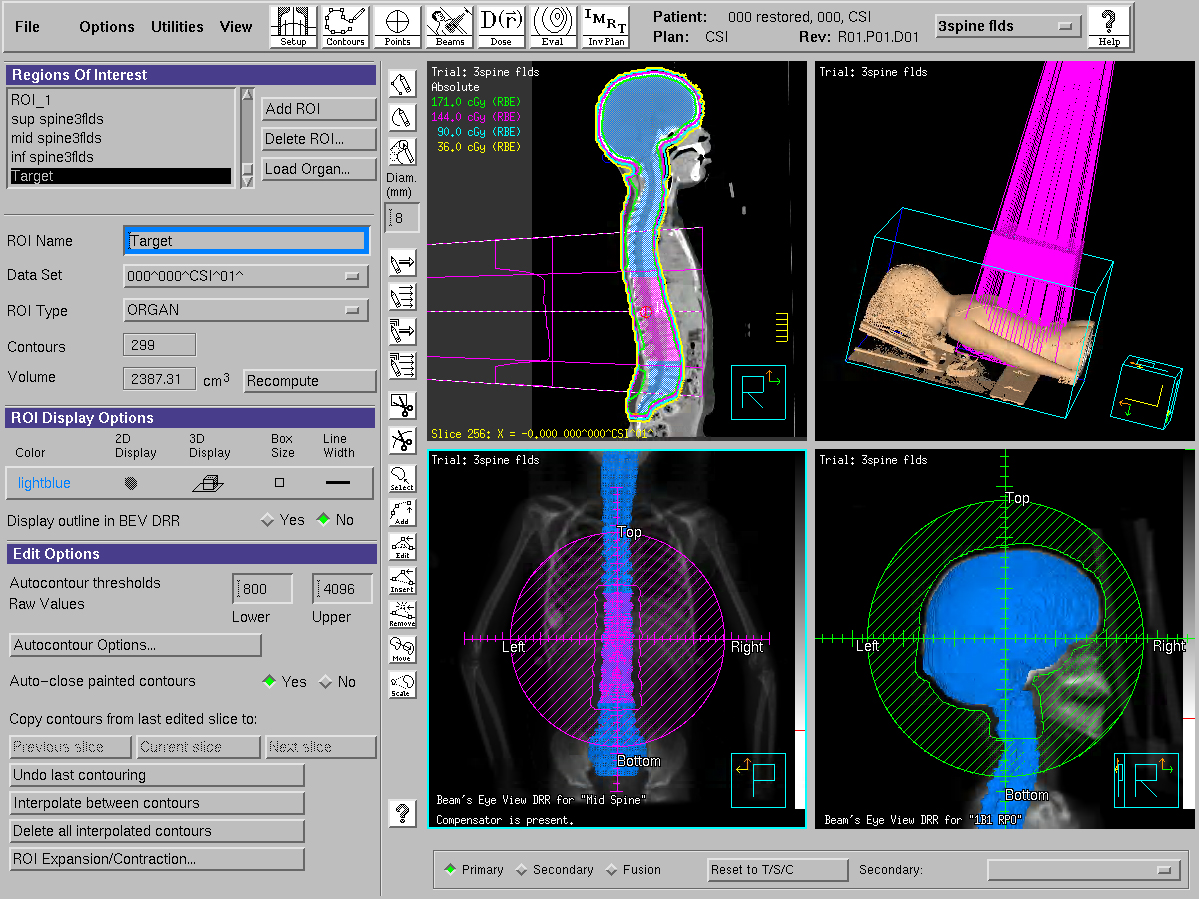Set BEV DRR outline display to No
This screenshot has height=899, width=1199.
(323, 520)
